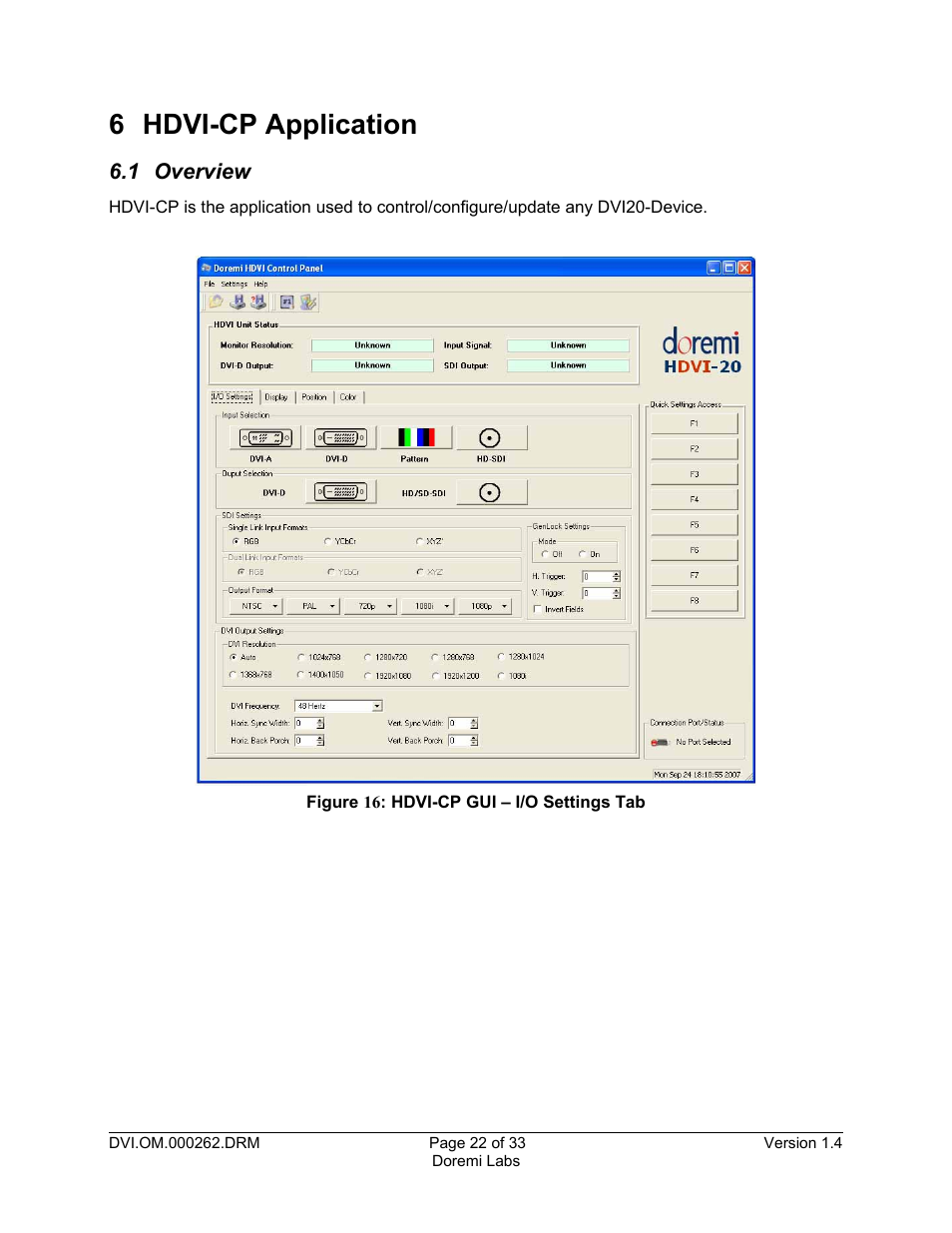Select the DVI-A input connector icon
This screenshot has height=1233, width=952.
click(265, 438)
